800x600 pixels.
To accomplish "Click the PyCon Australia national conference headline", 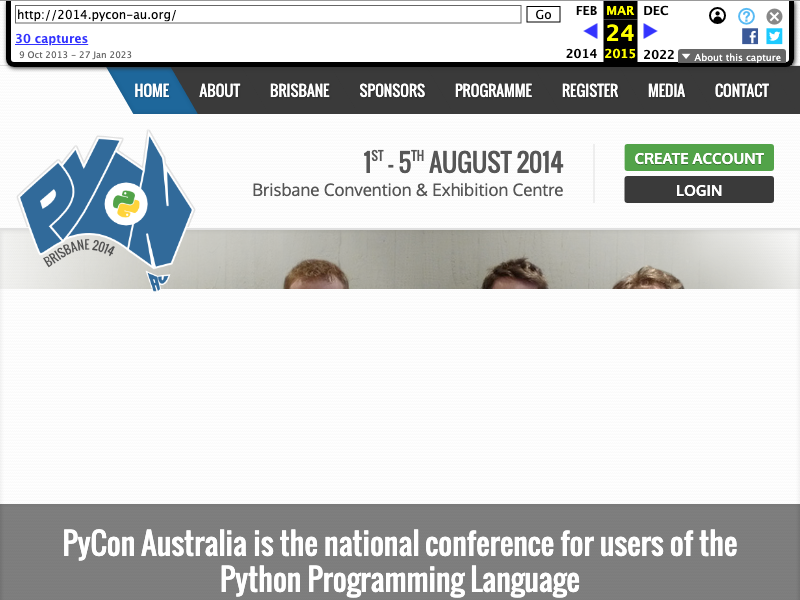I will (400, 561).
